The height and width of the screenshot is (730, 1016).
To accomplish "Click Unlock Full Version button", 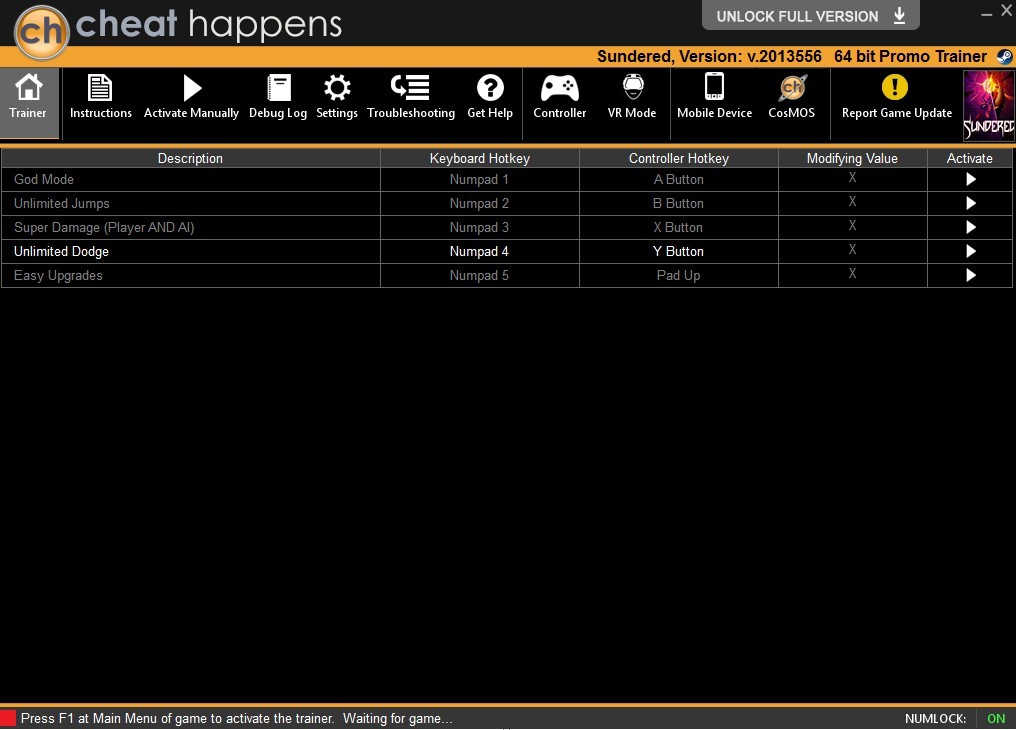I will point(811,16).
